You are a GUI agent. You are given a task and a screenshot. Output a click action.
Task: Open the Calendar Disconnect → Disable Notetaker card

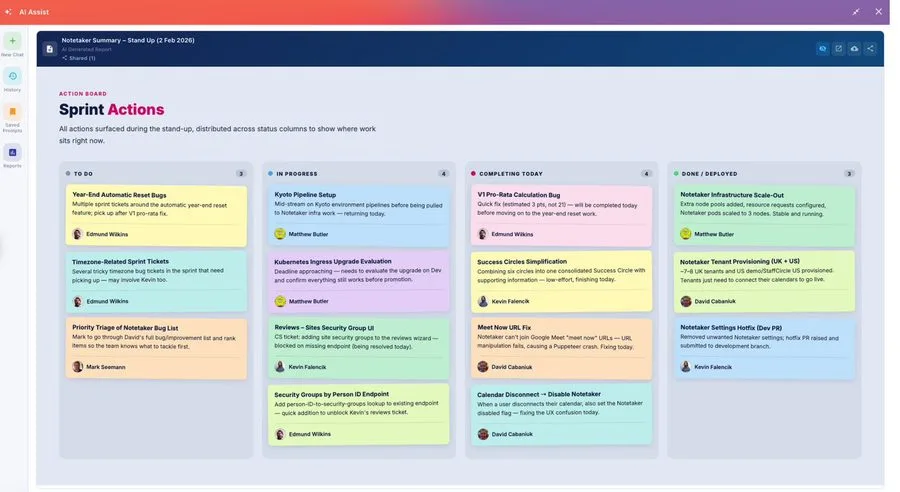(561, 414)
